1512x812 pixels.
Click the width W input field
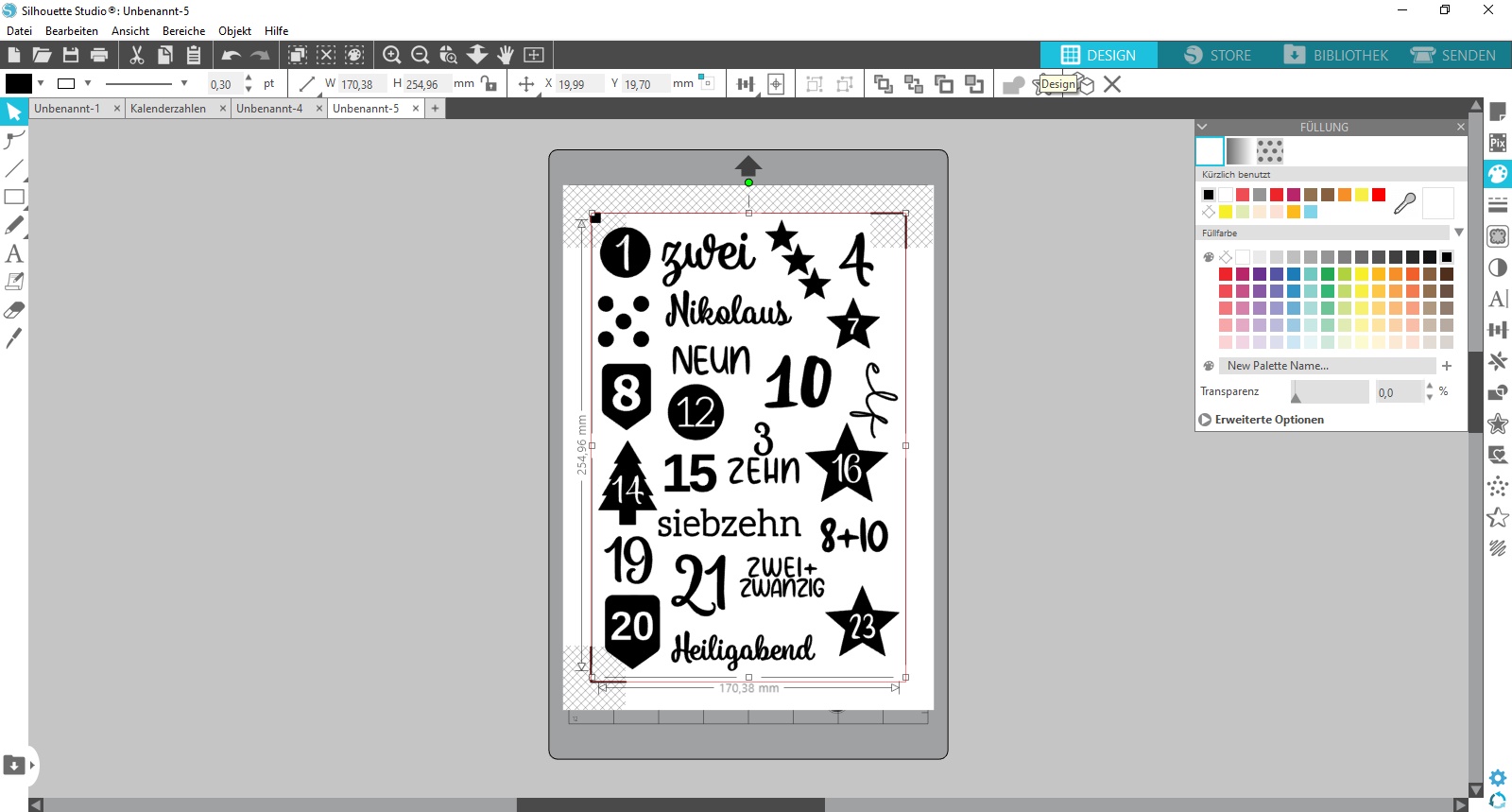pos(359,84)
